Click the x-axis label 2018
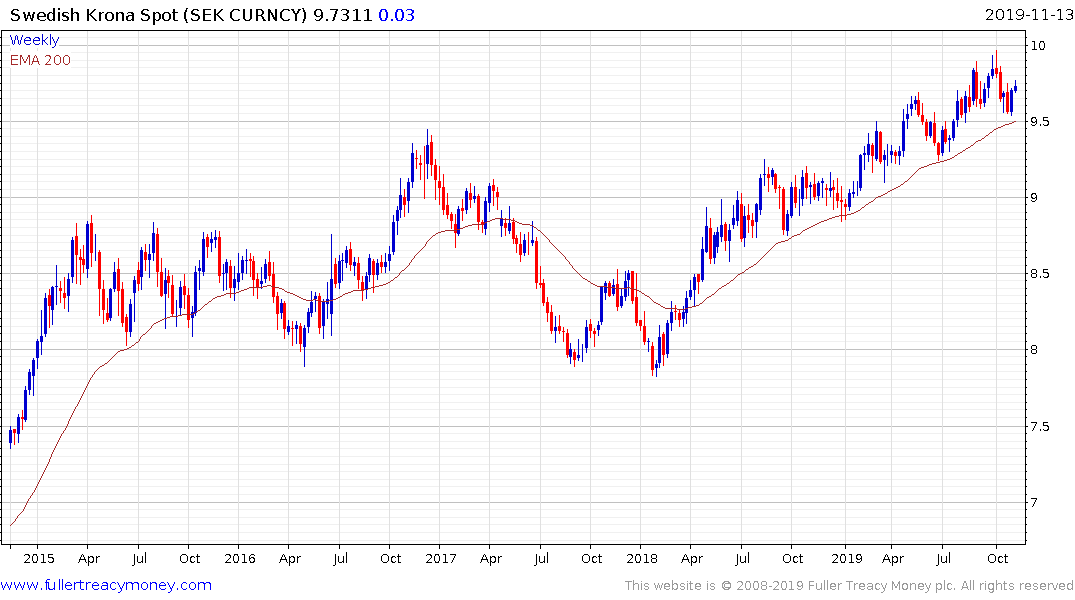The width and height of the screenshot is (1075, 600). (x=642, y=559)
